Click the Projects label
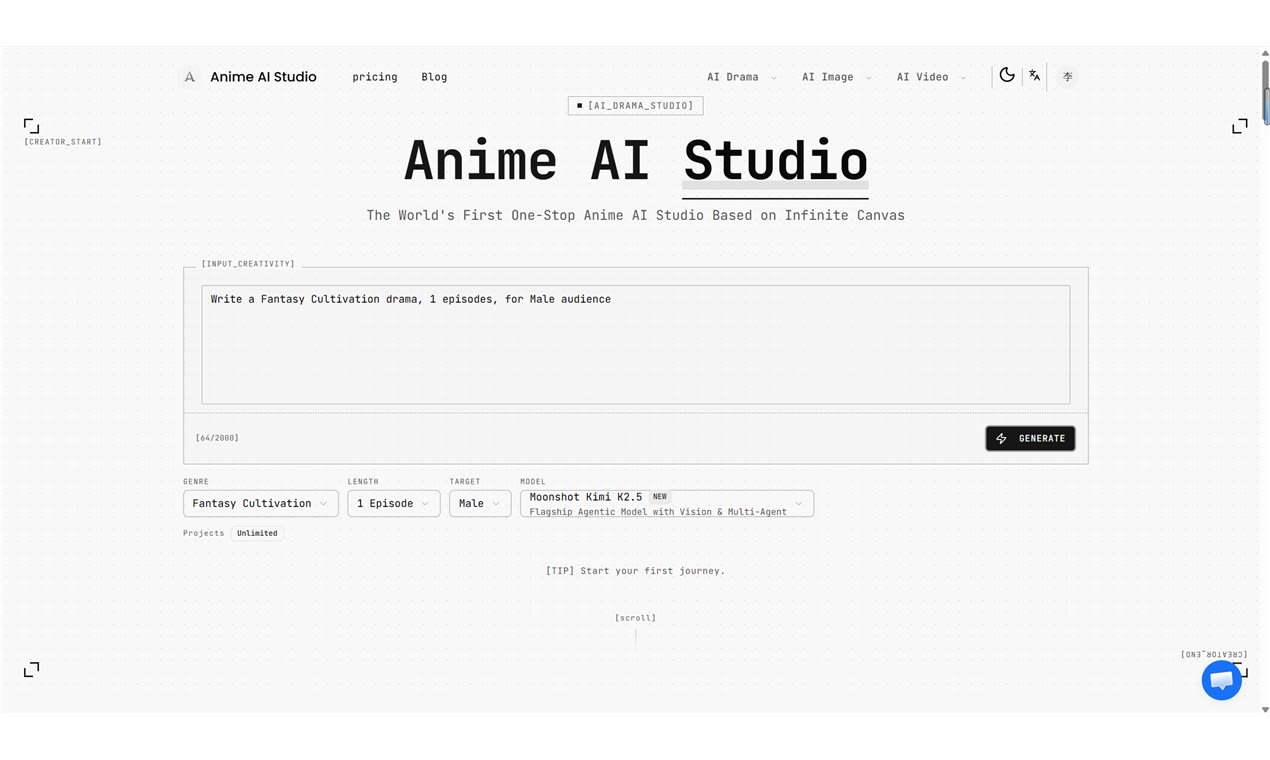This screenshot has width=1270, height=760. 203,533
